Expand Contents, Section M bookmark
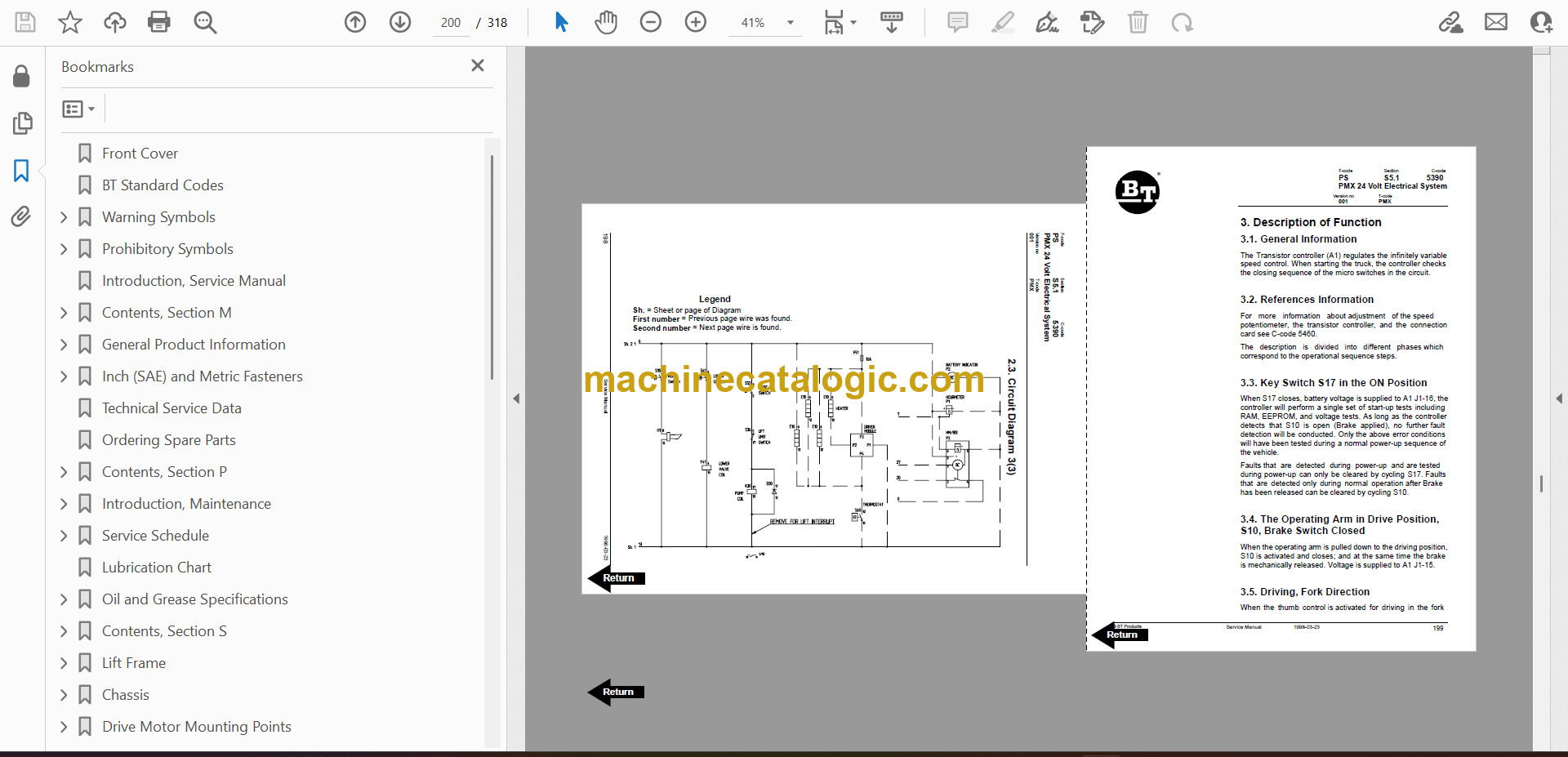 [64, 313]
